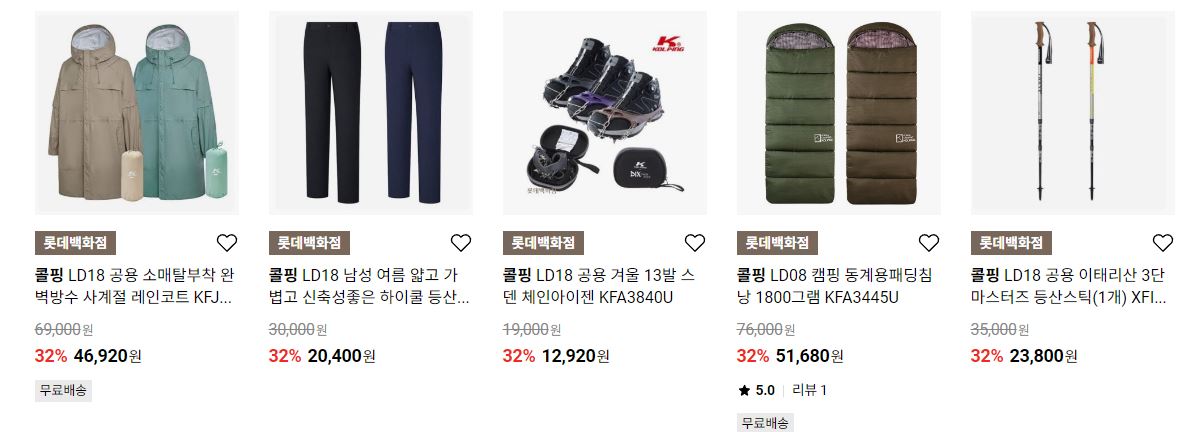Toggle wishlist heart for men's summer hiking pants
Viewport: 1189px width, 432px height.
pos(461,243)
